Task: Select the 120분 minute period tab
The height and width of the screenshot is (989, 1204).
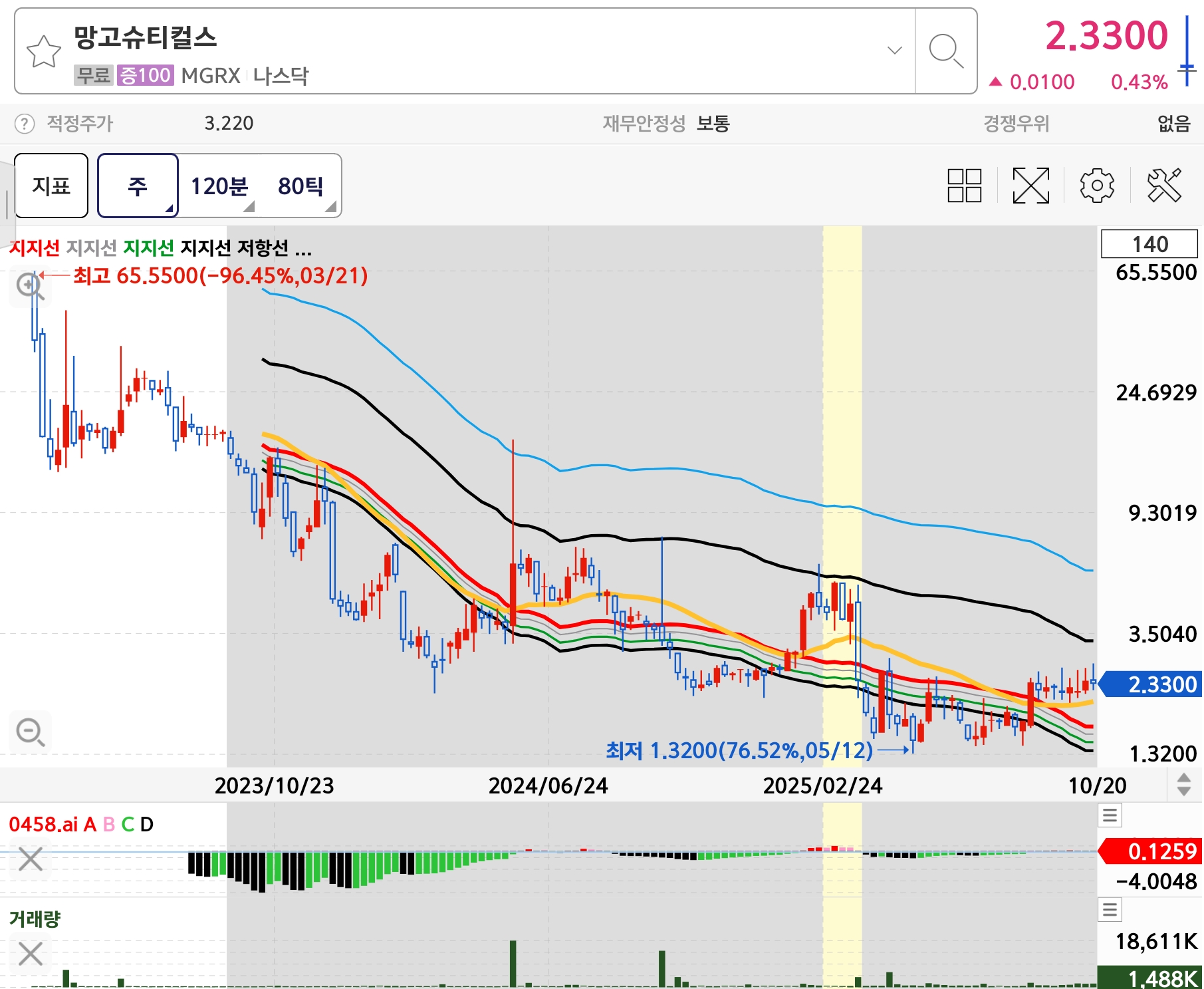Action: 219,186
